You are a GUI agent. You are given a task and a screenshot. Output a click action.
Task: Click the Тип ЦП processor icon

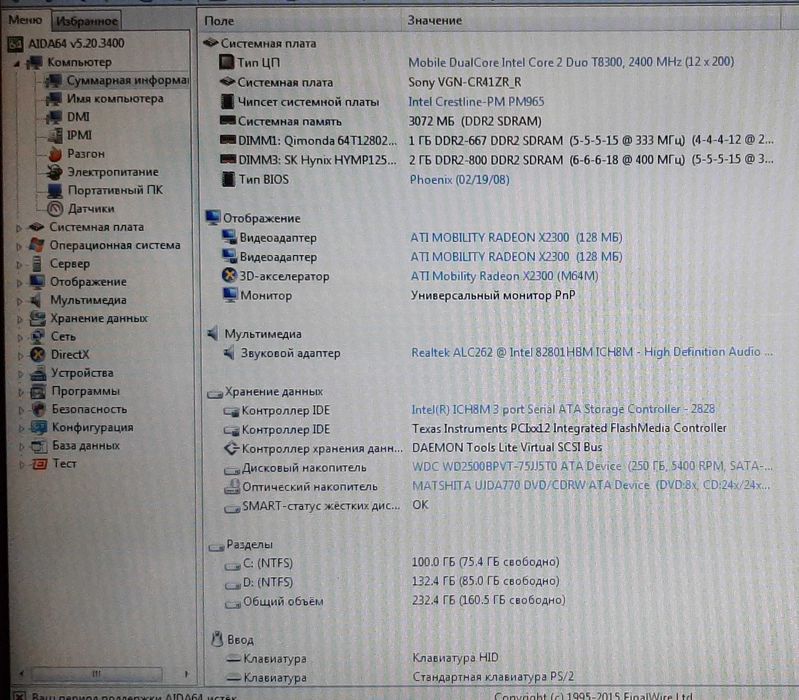226,62
